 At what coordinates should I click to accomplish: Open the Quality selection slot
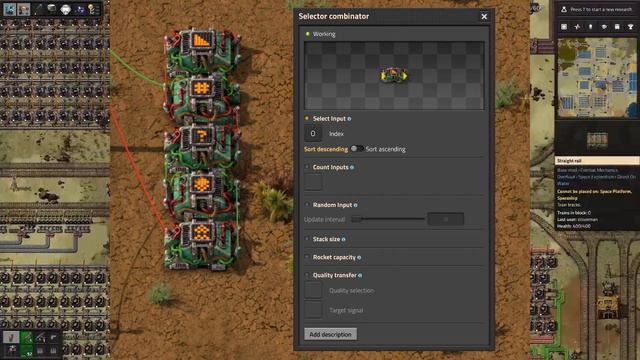(x=313, y=291)
